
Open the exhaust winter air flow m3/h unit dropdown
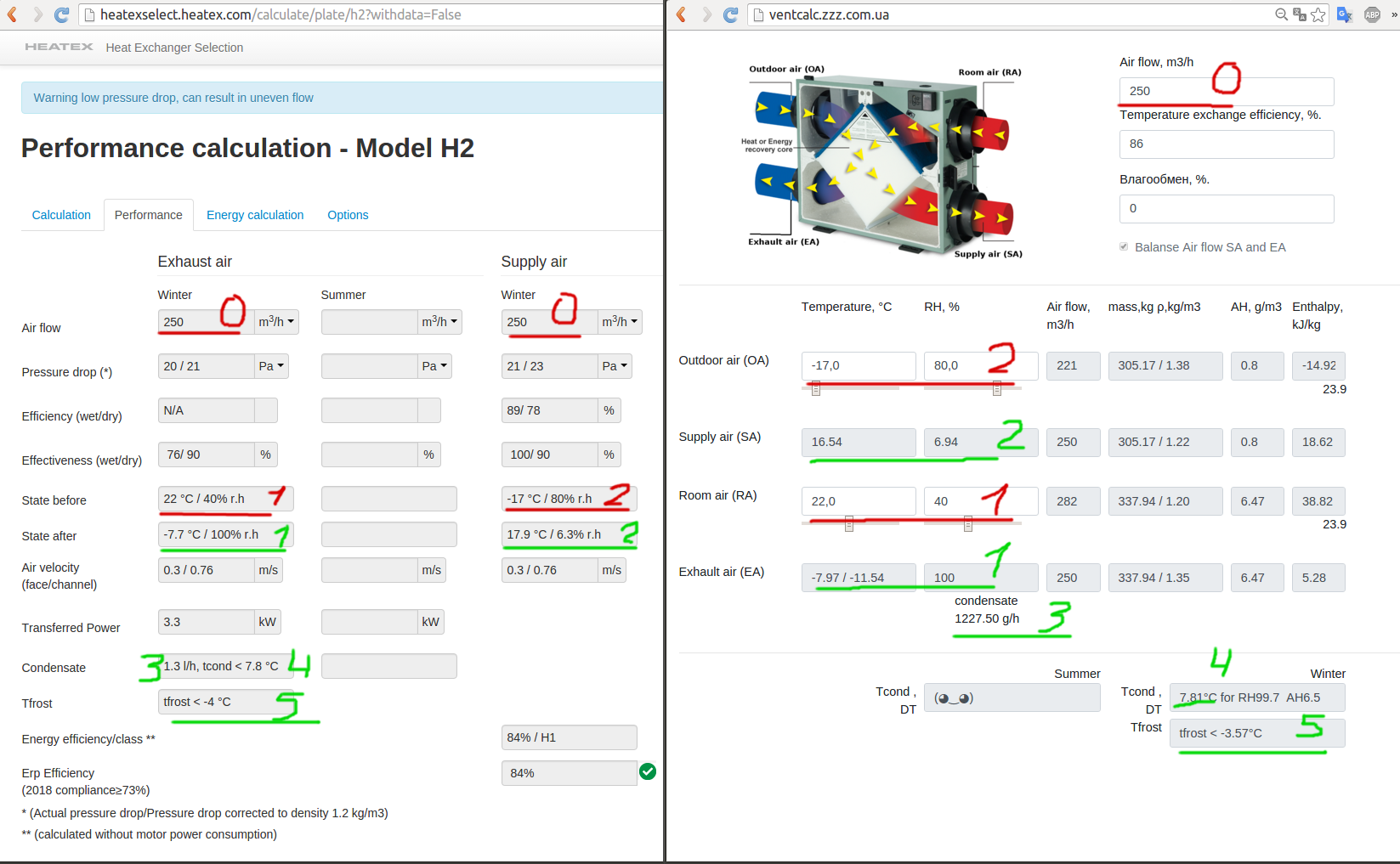click(276, 321)
